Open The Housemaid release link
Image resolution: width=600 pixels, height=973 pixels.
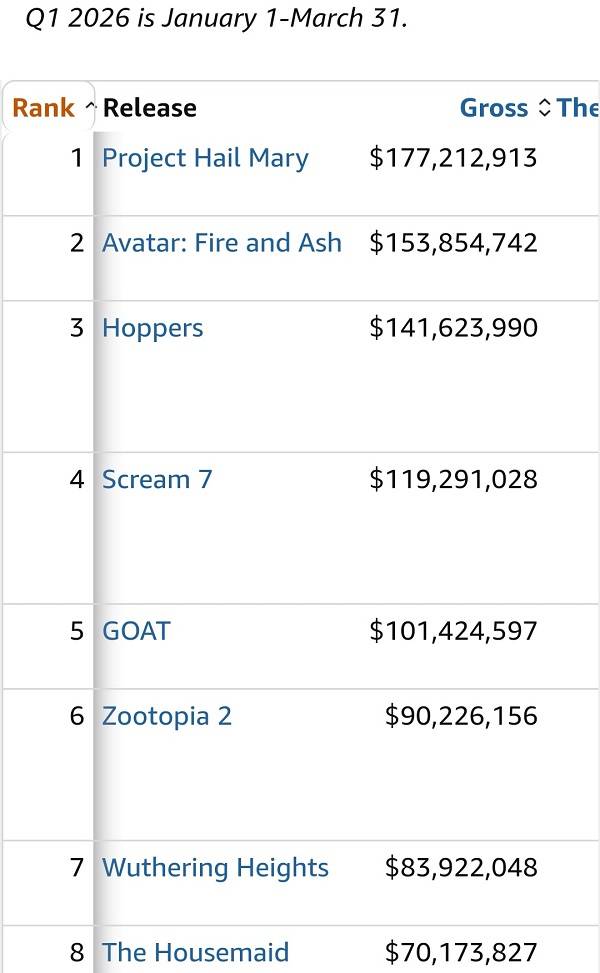click(195, 952)
